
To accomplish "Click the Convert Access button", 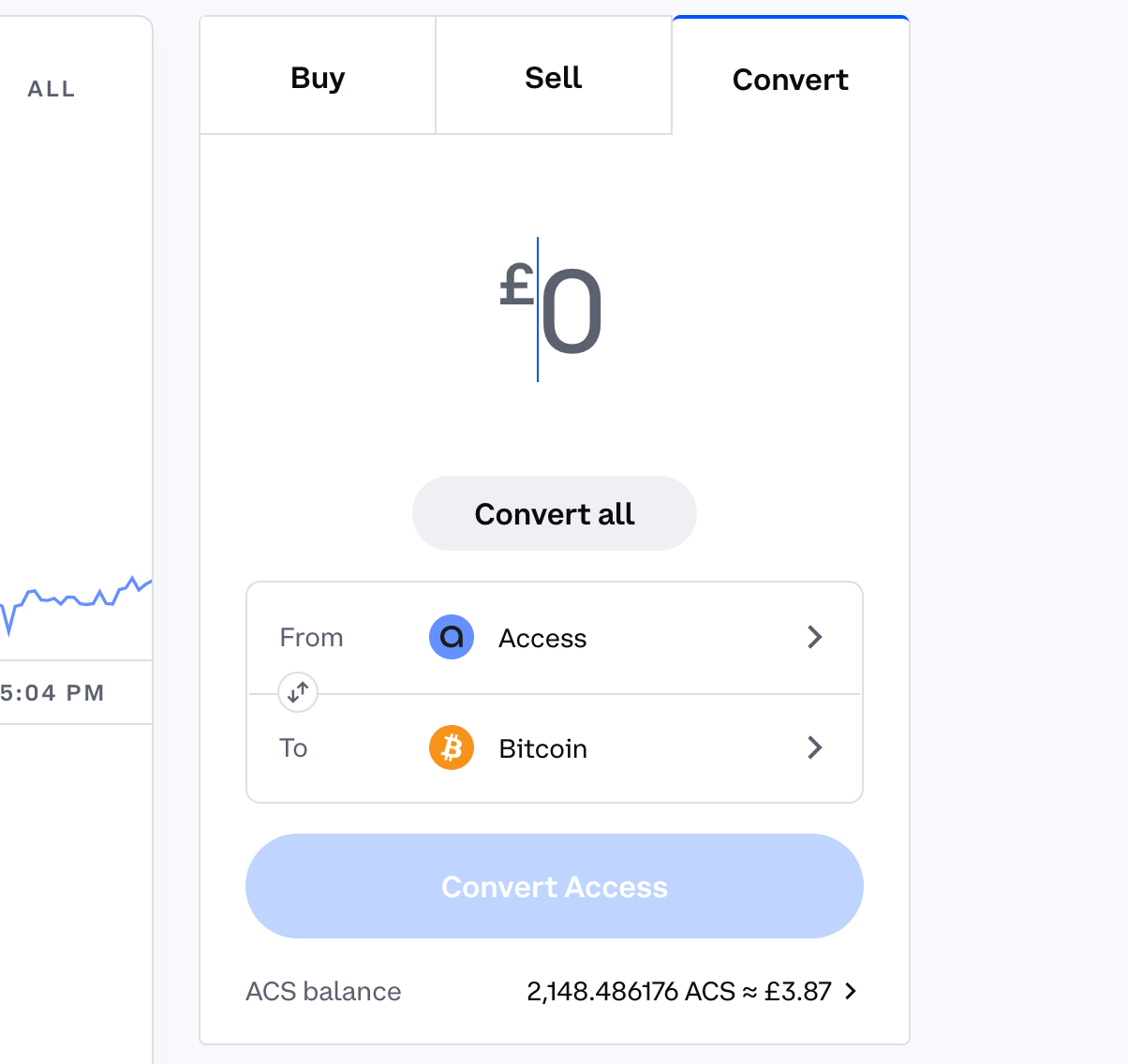I will [555, 886].
